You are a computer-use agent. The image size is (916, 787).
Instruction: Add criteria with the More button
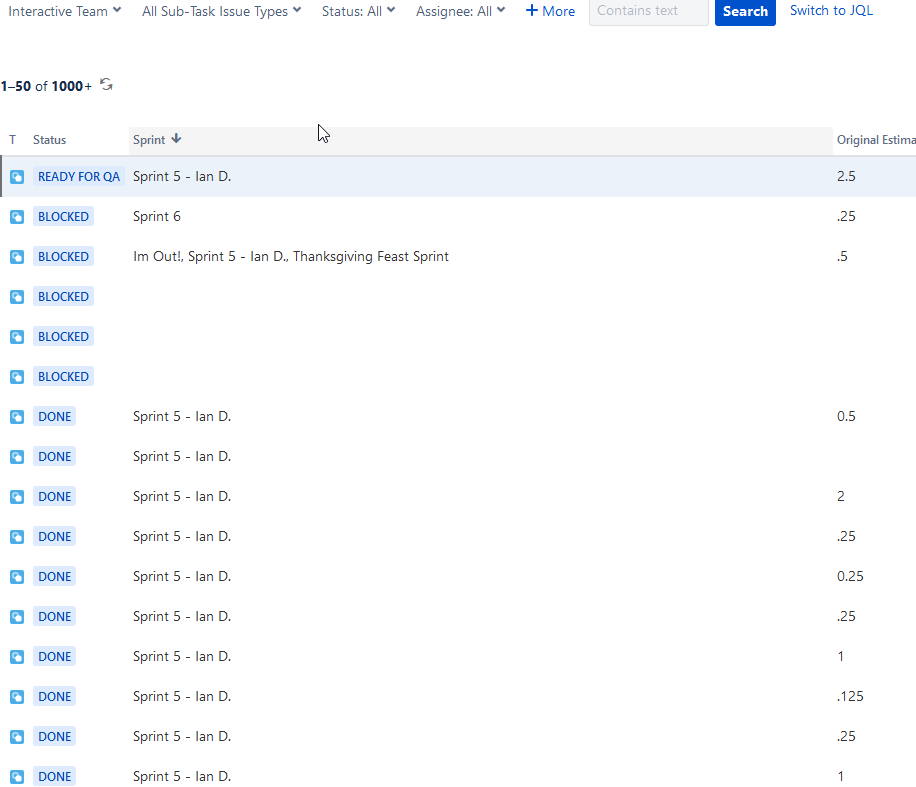(x=550, y=11)
